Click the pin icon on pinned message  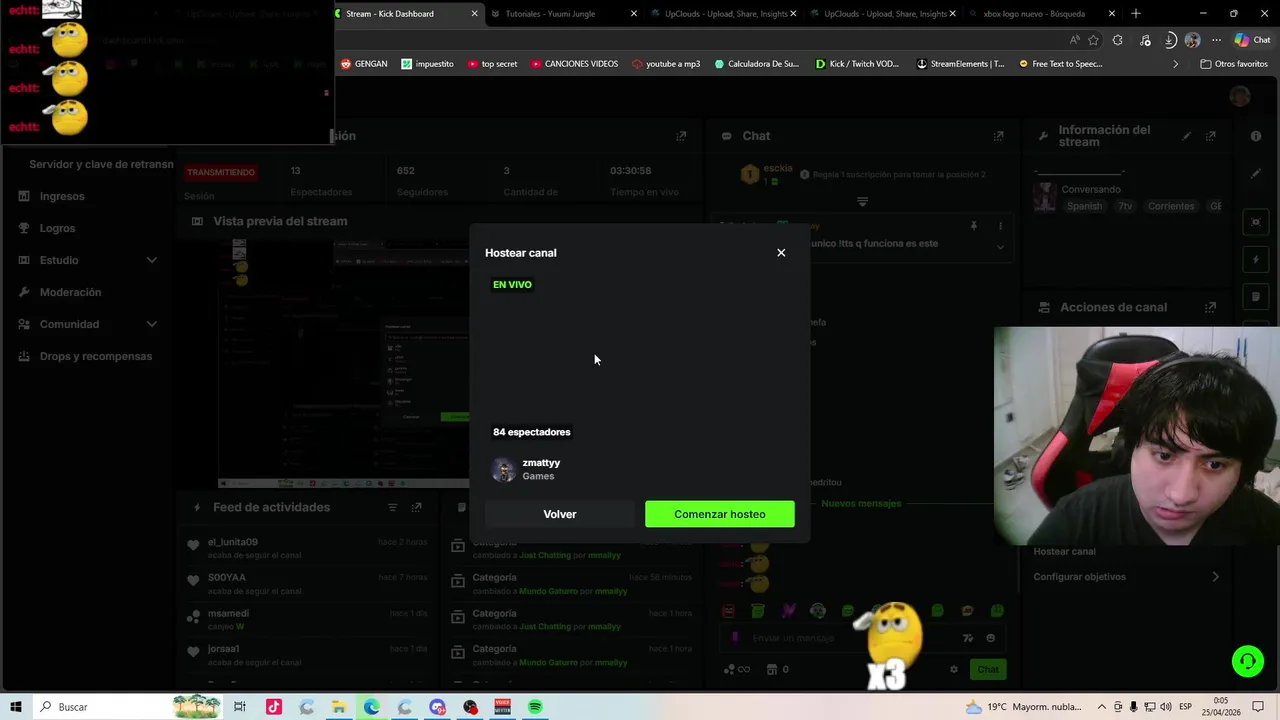(x=974, y=227)
